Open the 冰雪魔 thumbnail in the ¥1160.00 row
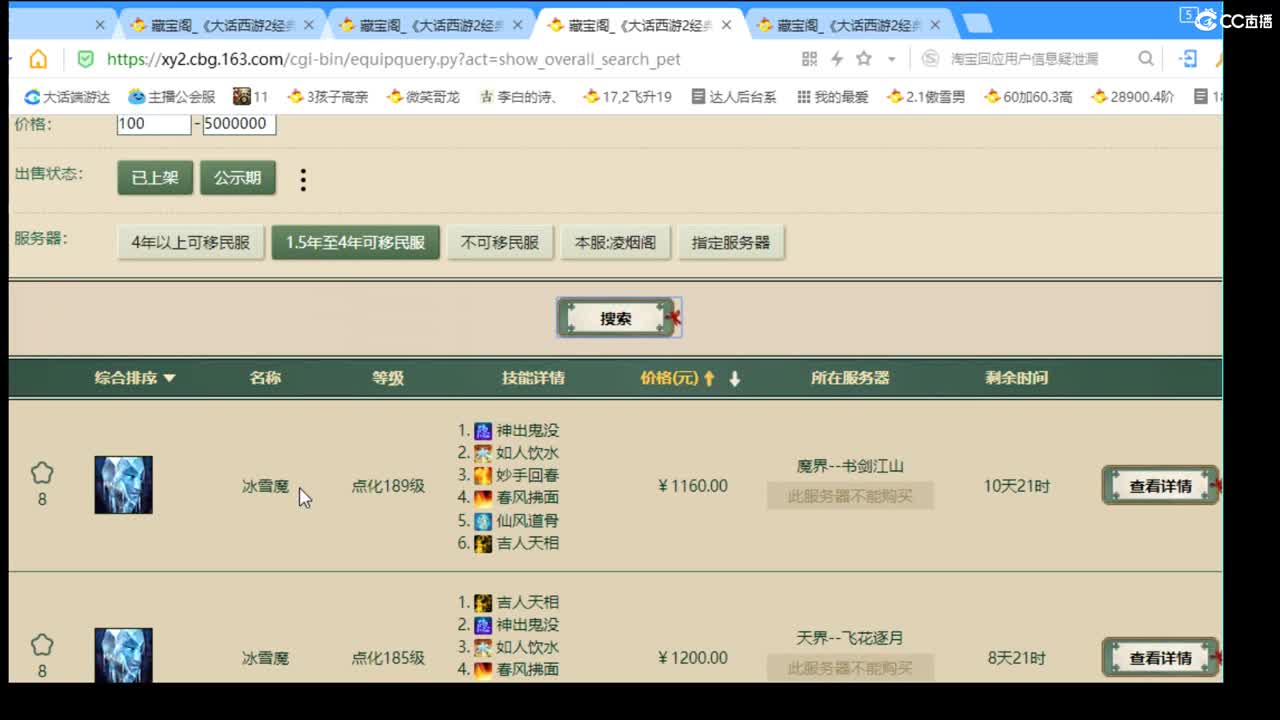 pos(123,485)
